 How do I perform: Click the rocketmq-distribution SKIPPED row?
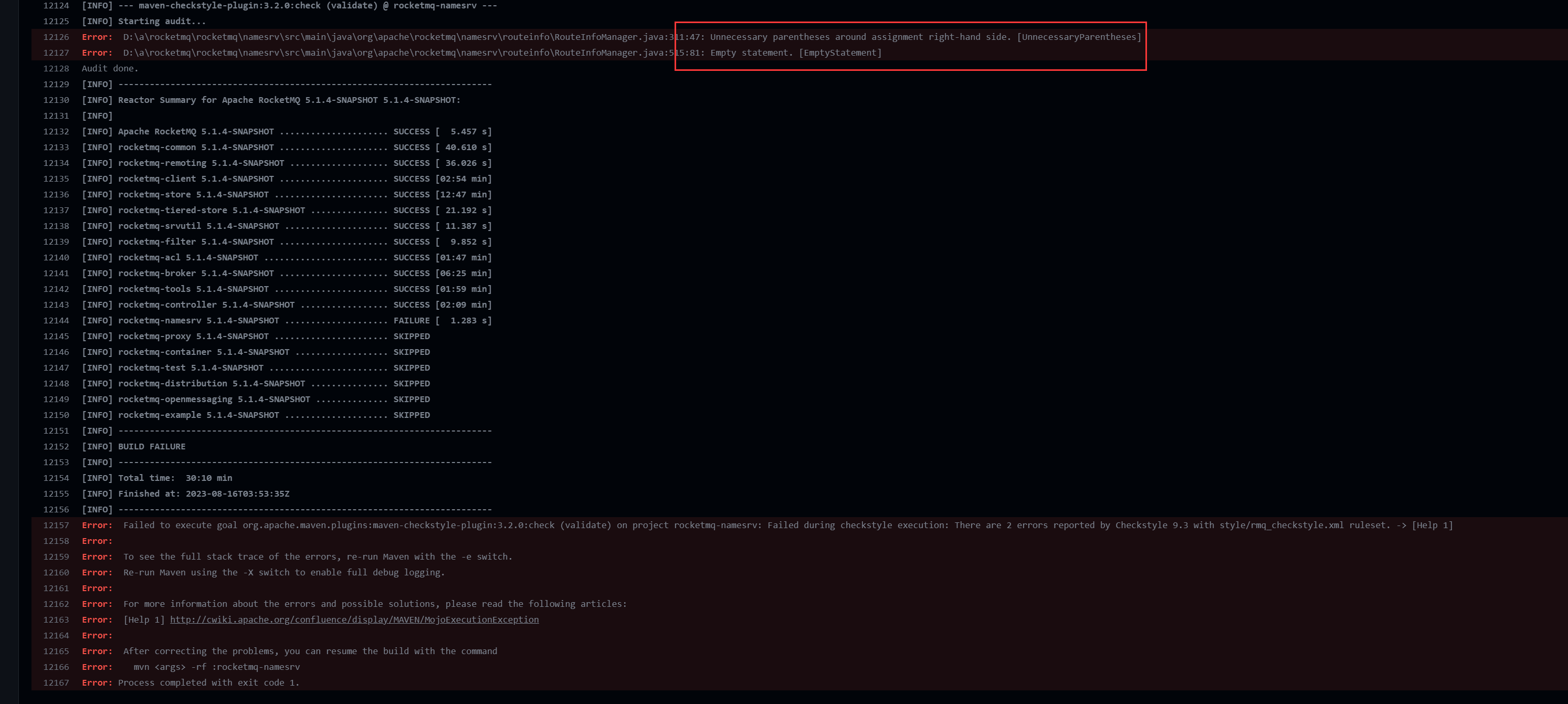tap(256, 384)
